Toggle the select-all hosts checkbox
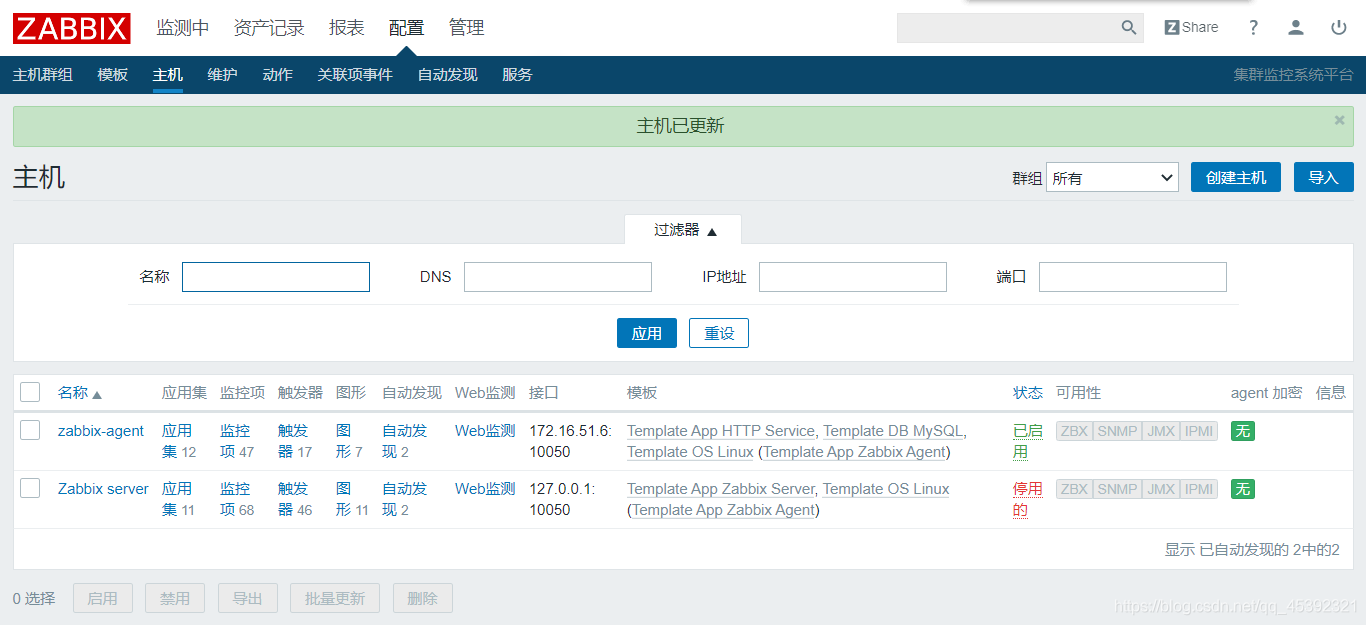The image size is (1366, 625). click(x=30, y=392)
